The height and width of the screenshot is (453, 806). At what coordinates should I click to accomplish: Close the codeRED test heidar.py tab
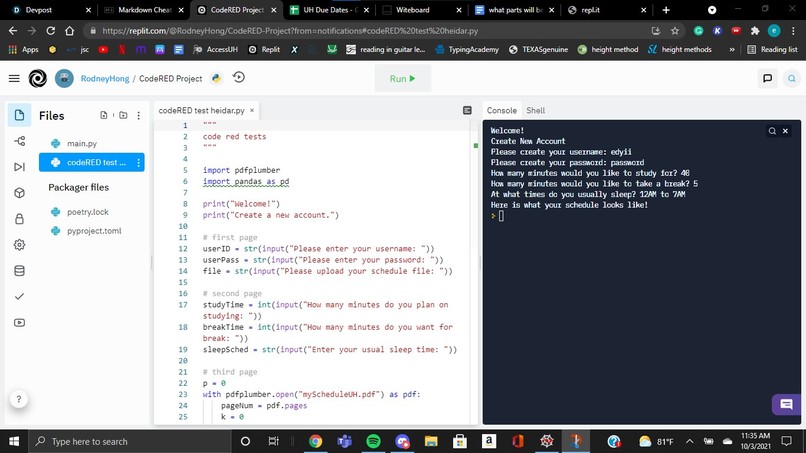pyautogui.click(x=252, y=111)
